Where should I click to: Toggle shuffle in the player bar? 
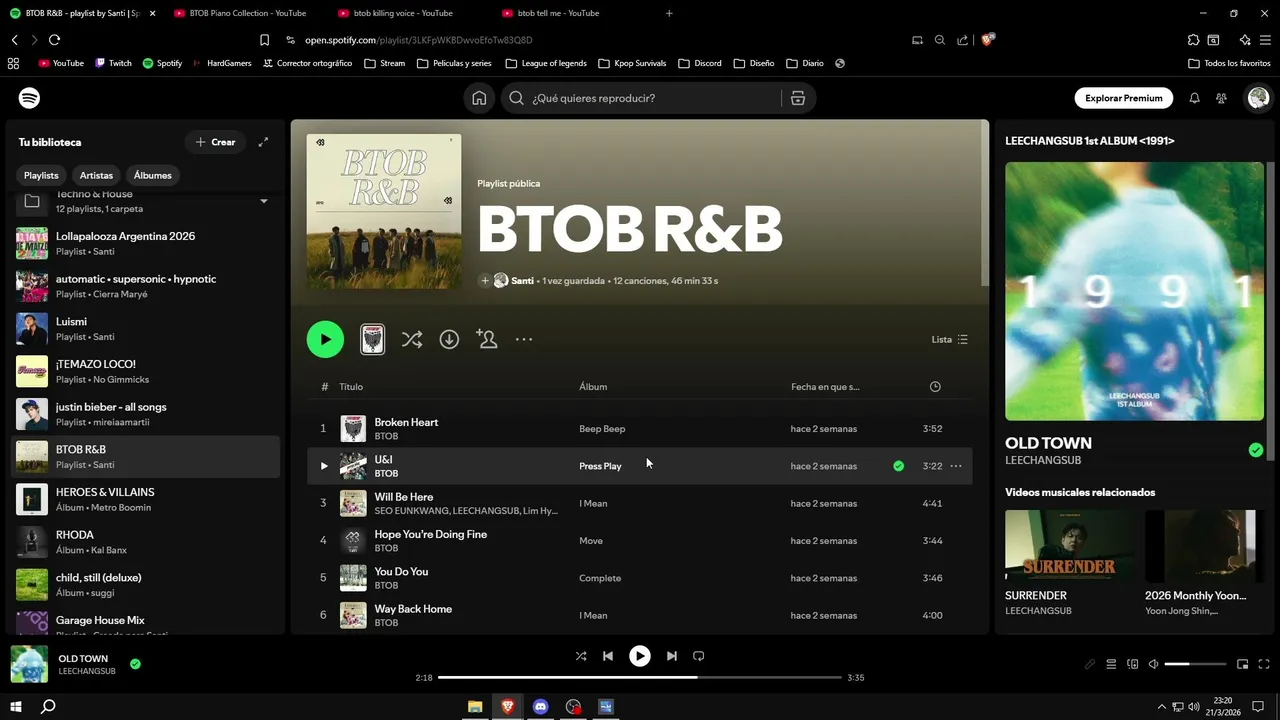pyautogui.click(x=581, y=656)
